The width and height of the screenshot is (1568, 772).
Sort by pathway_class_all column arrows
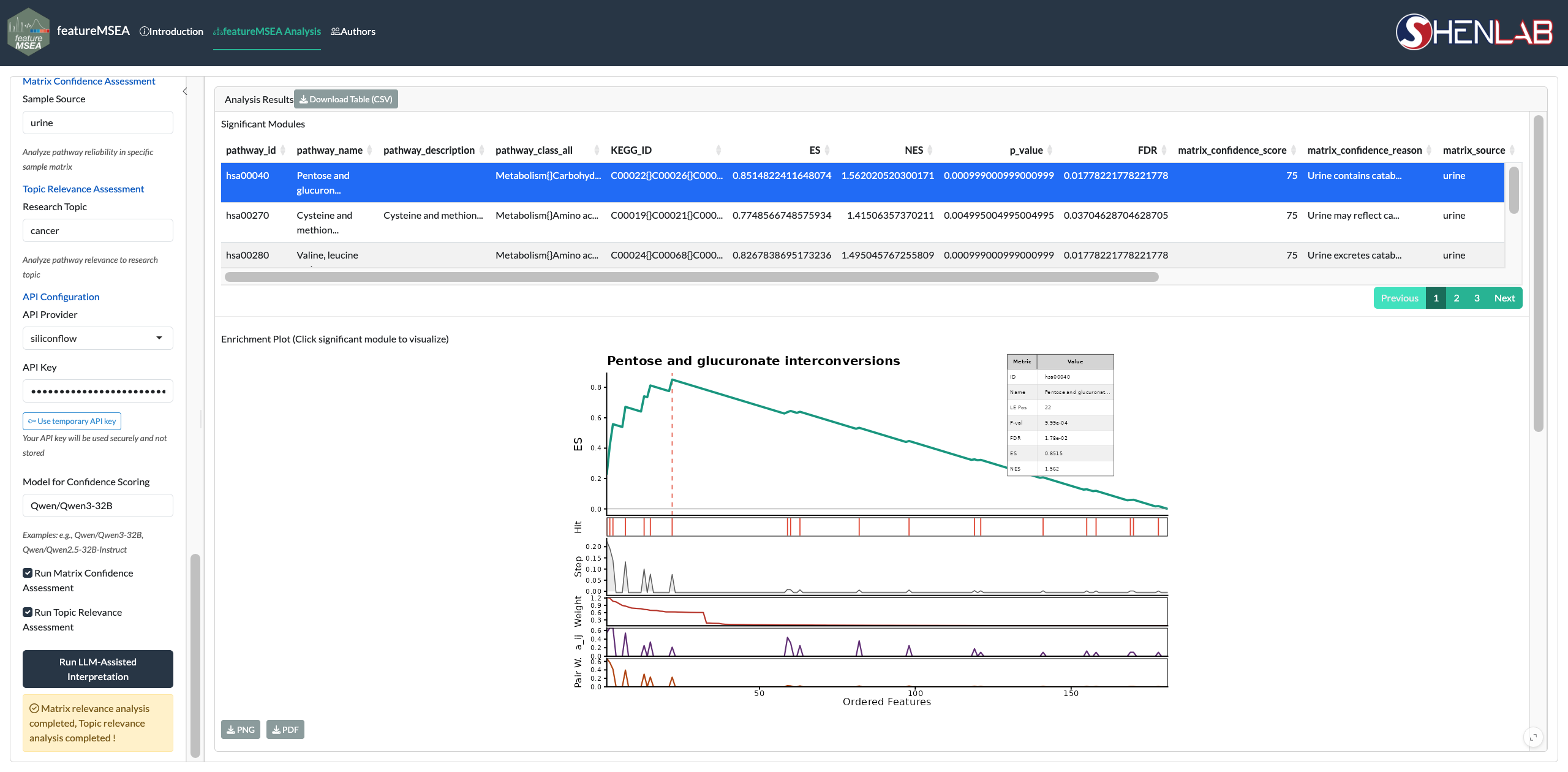pos(597,150)
